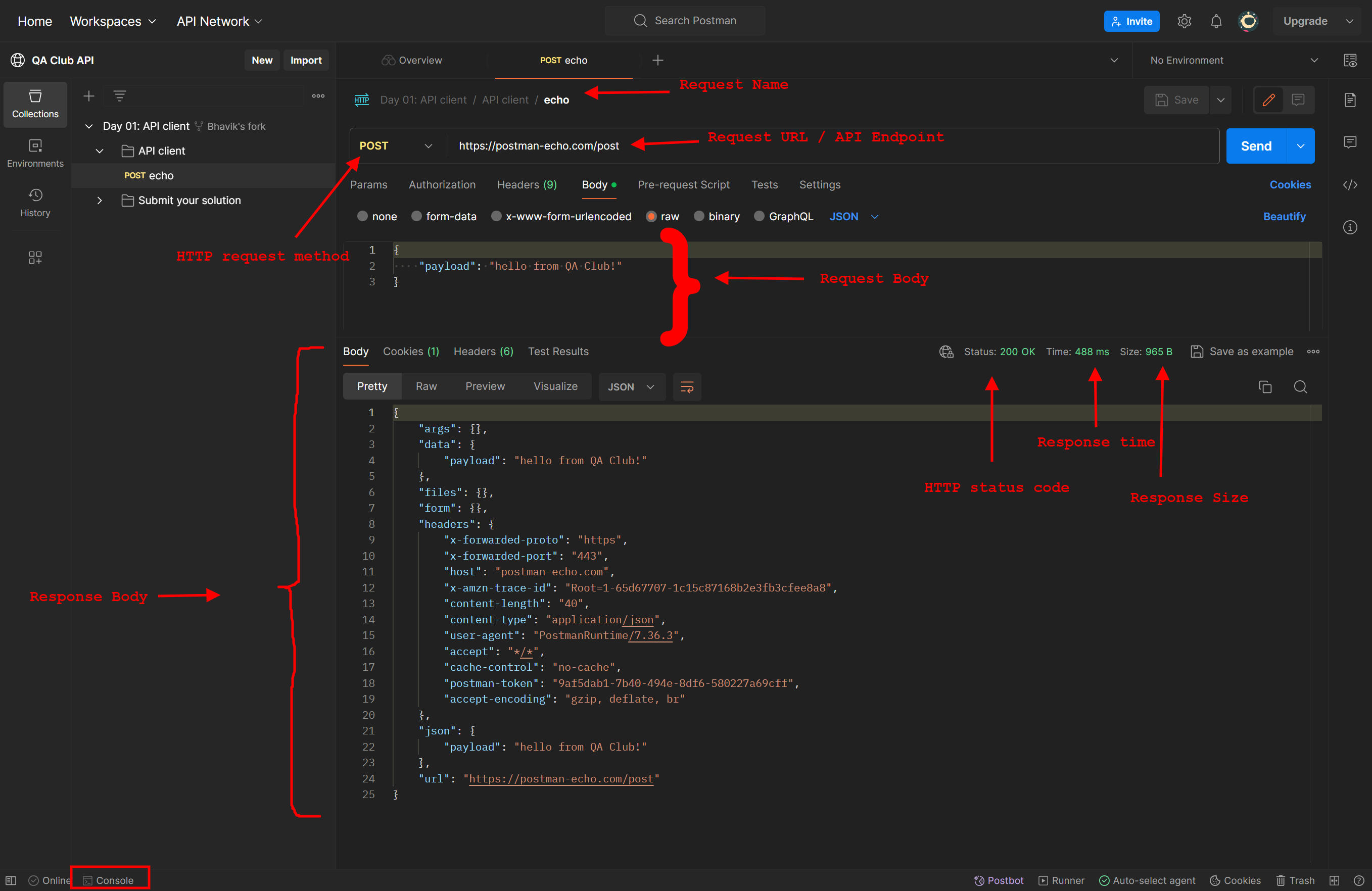Select the x-www-form-urlencoded body type
Viewport: 1372px width, 891px height.
point(560,216)
